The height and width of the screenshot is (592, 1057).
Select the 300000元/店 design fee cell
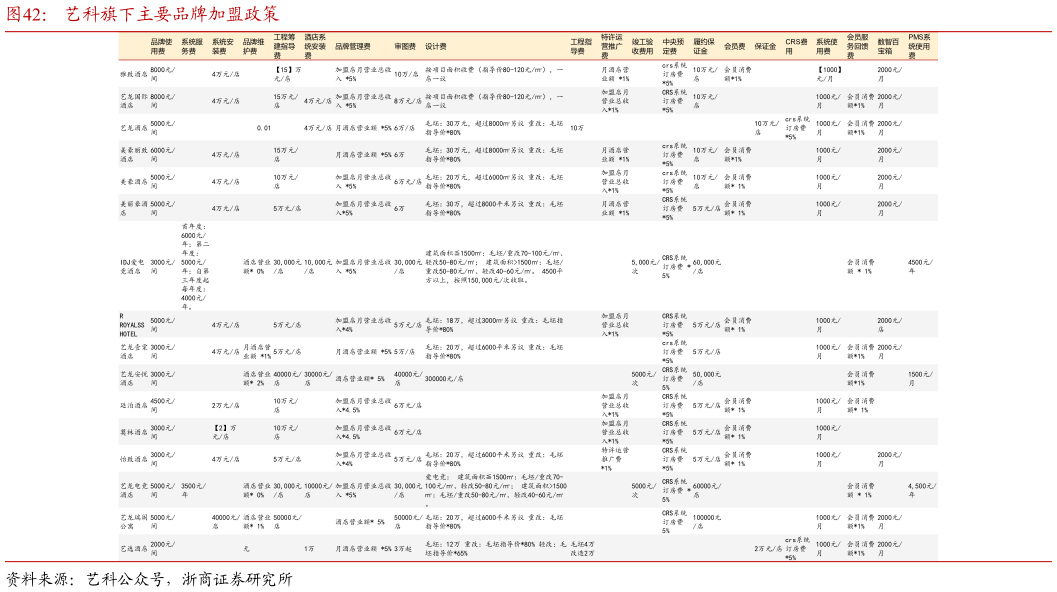point(444,379)
